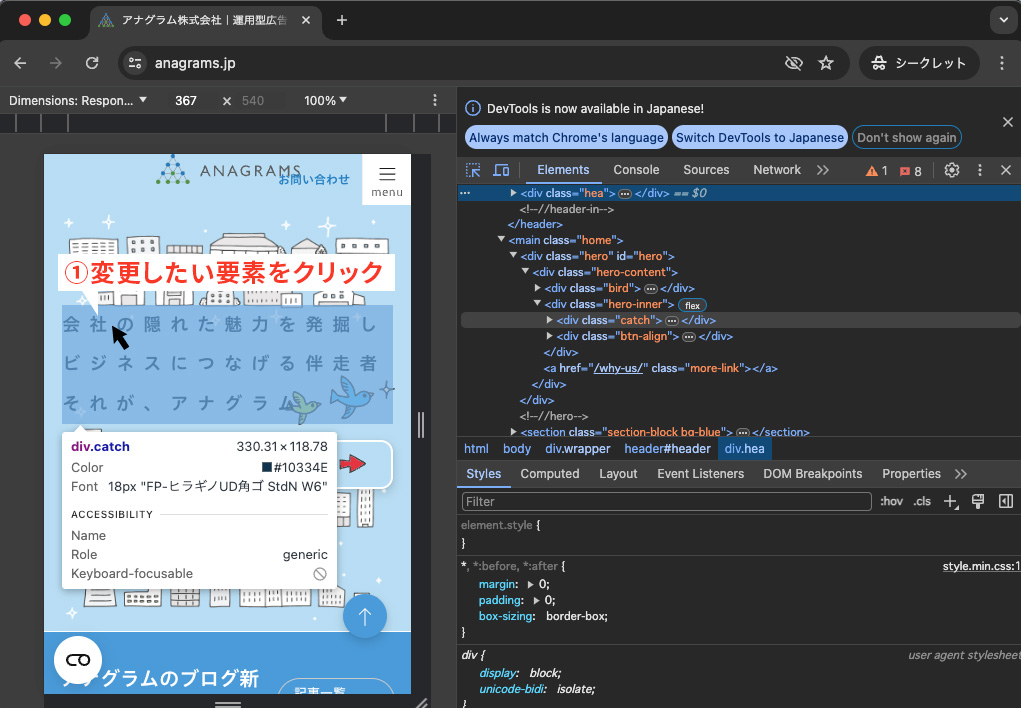Open the site's hamburger menu
1021x708 pixels.
point(387,178)
